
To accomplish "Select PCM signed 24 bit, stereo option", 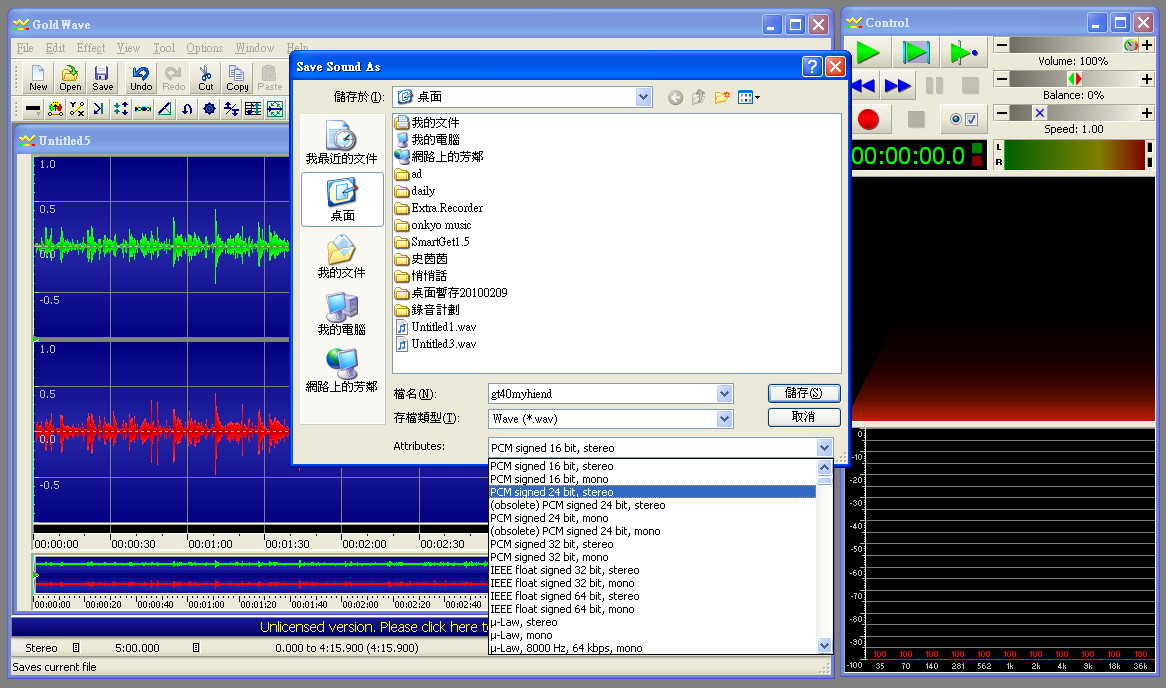I will [x=652, y=492].
